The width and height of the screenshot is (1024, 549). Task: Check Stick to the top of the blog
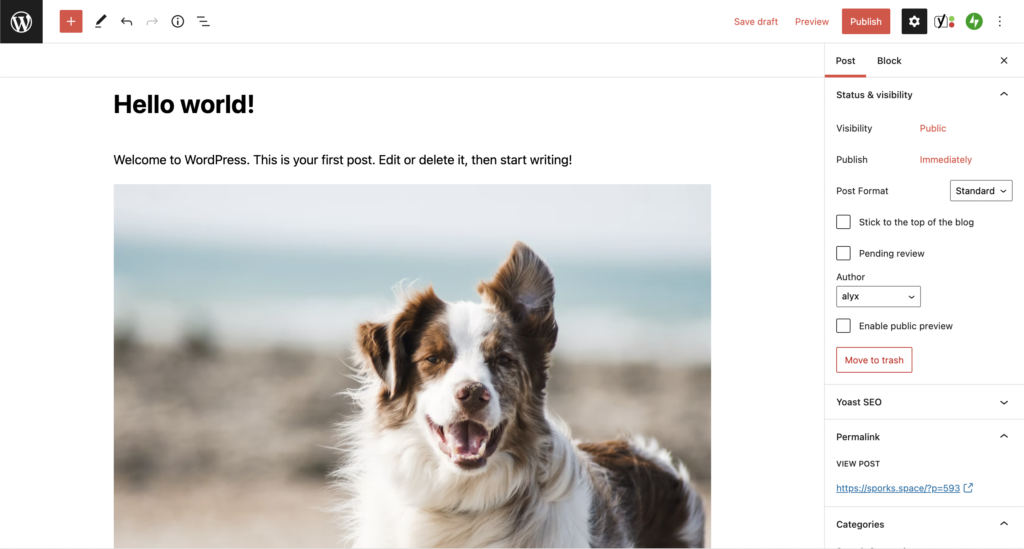tap(844, 222)
